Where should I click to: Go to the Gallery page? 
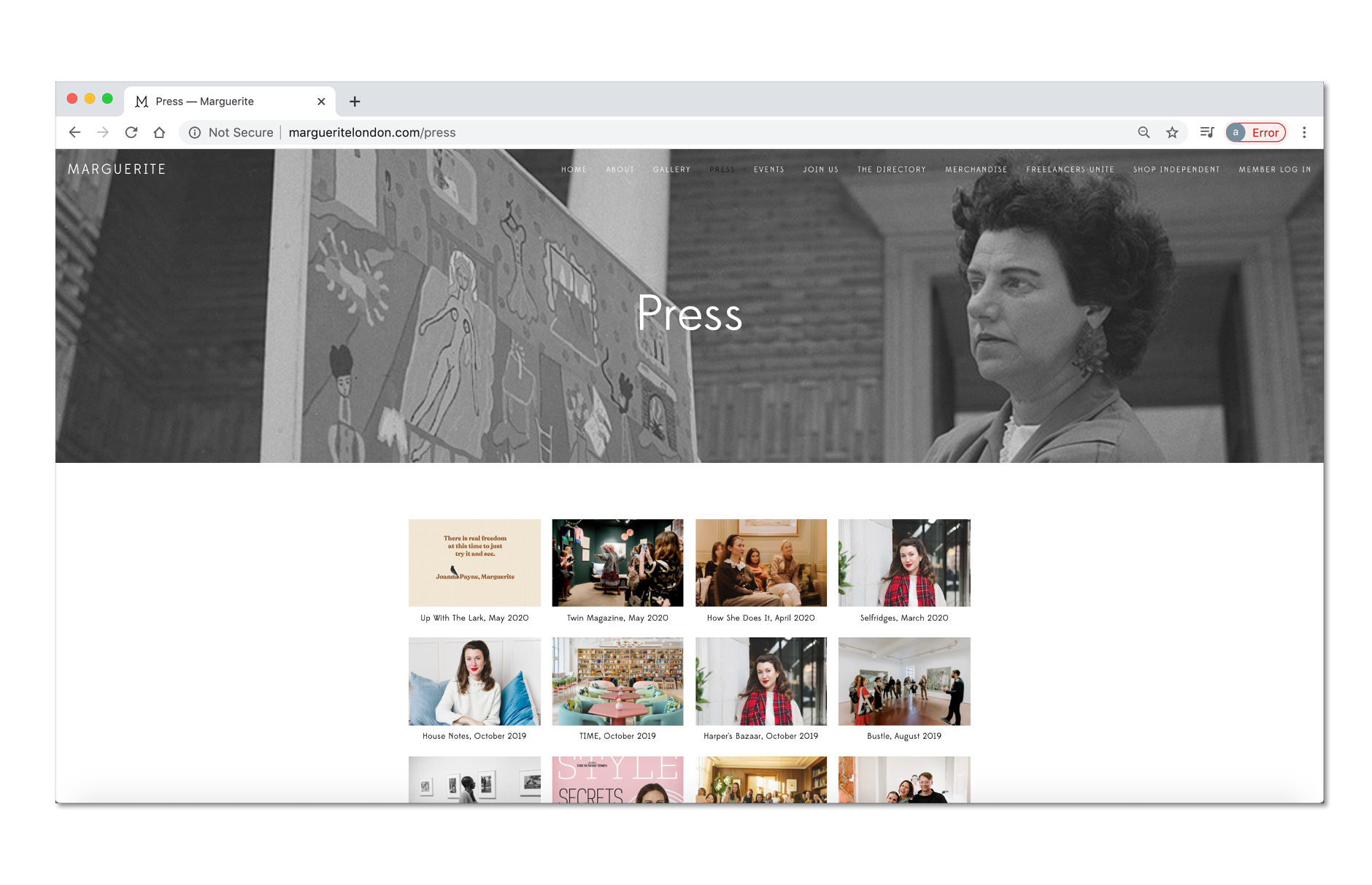[671, 169]
